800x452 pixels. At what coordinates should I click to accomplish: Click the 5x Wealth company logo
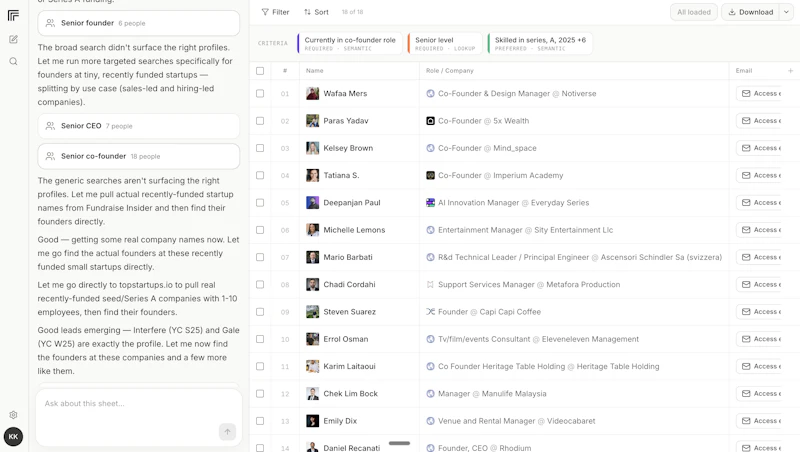tap(430, 121)
